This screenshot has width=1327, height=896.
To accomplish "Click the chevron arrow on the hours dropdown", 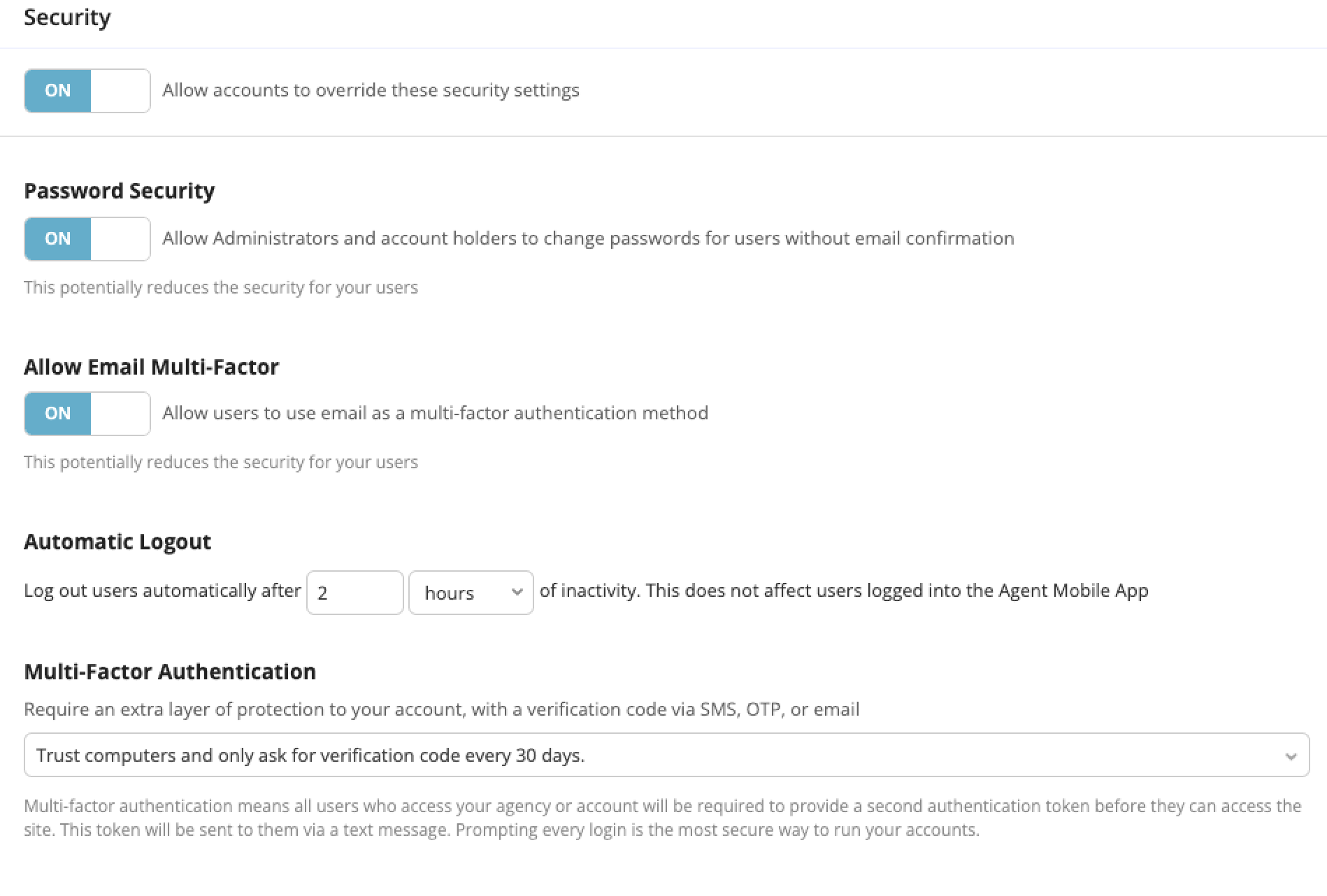I will pyautogui.click(x=517, y=593).
